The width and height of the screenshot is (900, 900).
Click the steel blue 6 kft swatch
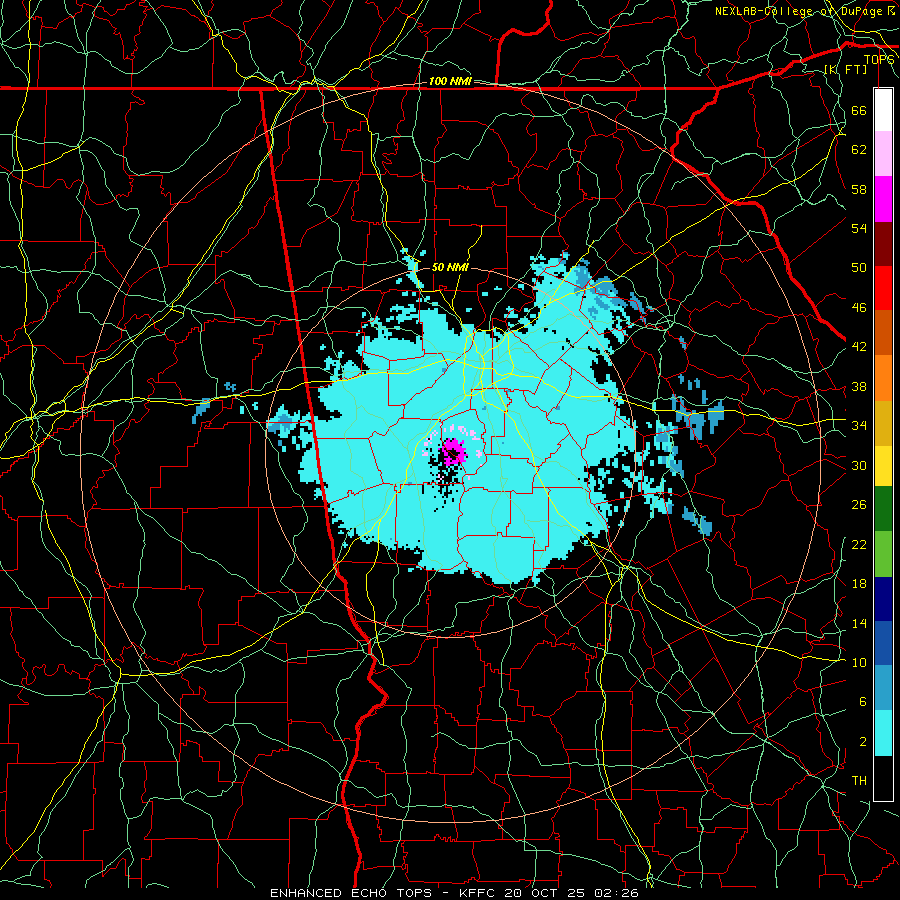point(883,688)
